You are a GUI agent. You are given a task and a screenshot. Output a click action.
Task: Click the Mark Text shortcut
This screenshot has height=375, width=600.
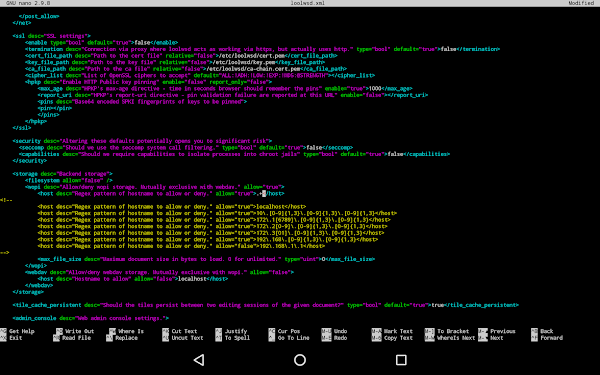click(x=392, y=331)
